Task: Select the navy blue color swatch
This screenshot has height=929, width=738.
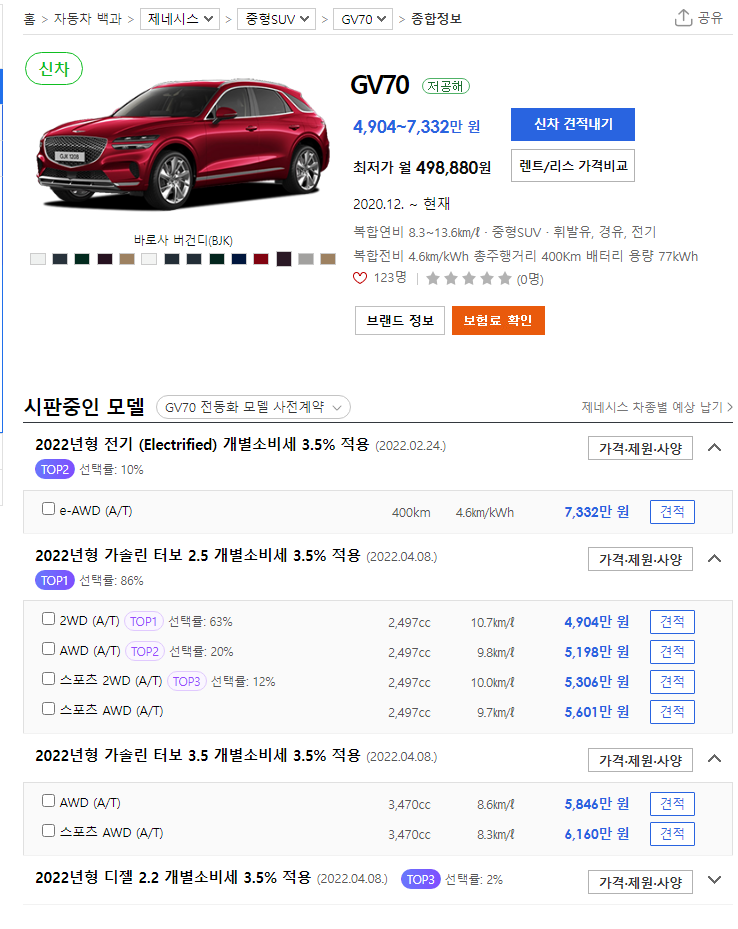Action: coord(239,259)
